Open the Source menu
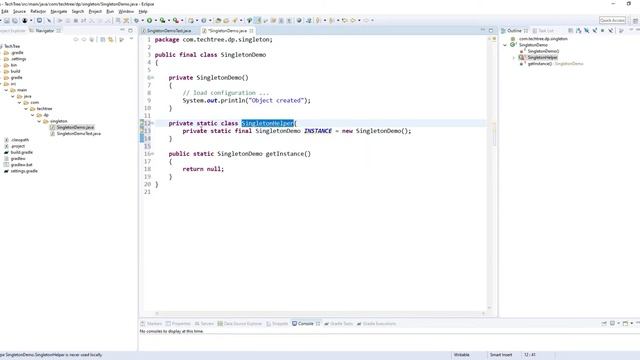This screenshot has width=640, height=360. click(x=19, y=11)
